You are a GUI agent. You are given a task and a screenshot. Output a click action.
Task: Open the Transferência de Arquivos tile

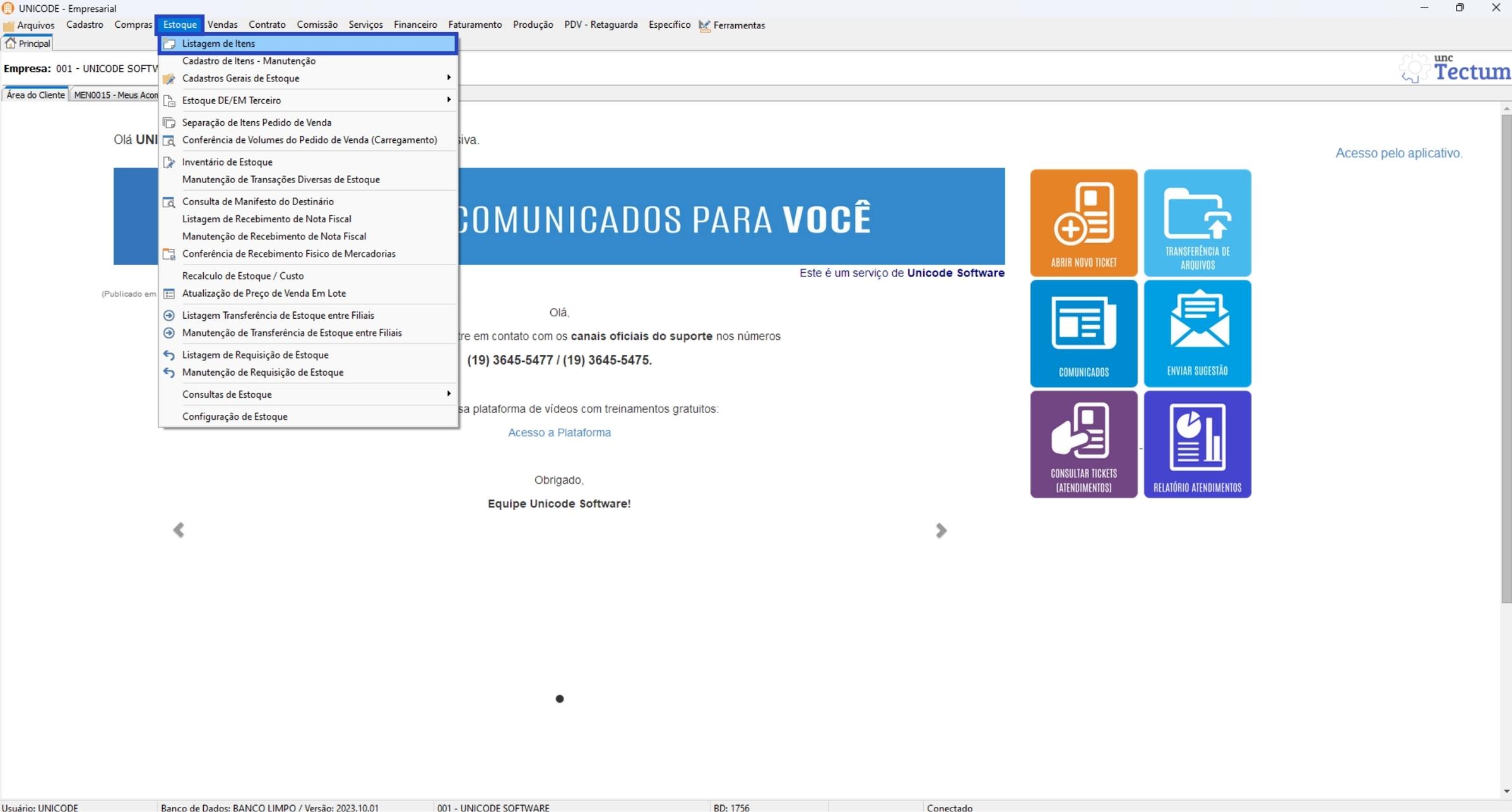tap(1196, 222)
